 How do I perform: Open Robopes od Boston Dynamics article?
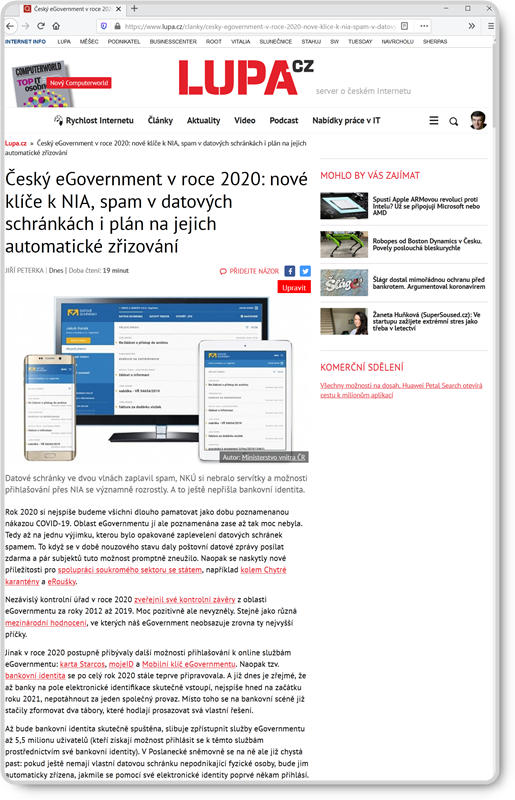tap(427, 244)
